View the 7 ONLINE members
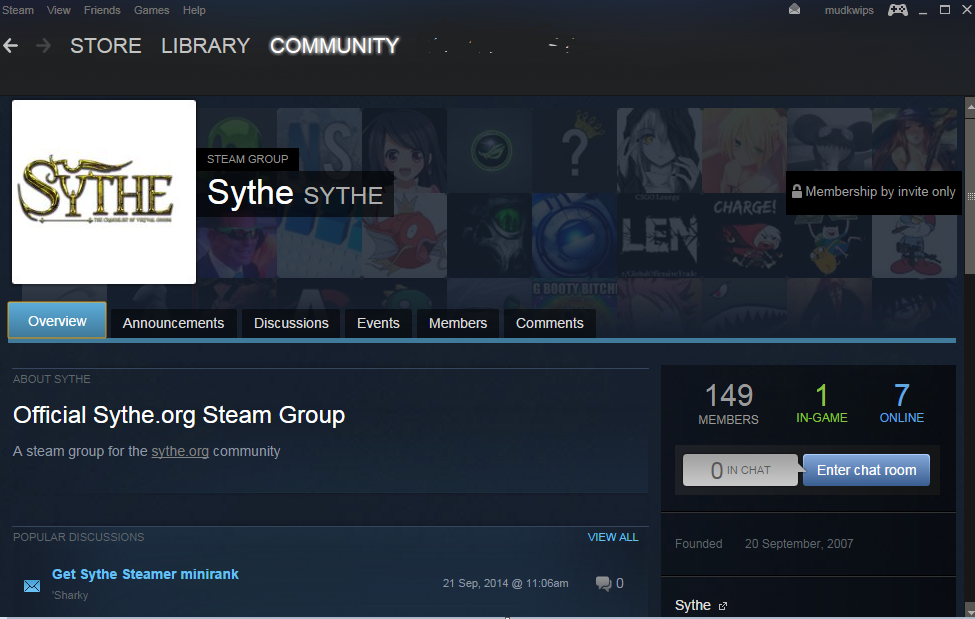Image resolution: width=975 pixels, height=619 pixels. [902, 404]
